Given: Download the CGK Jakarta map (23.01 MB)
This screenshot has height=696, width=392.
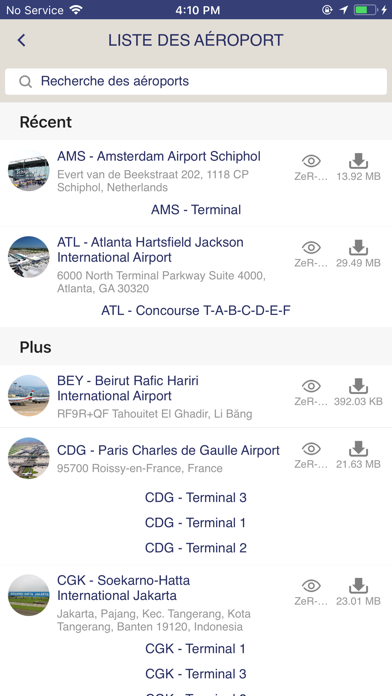Looking at the screenshot, I should pos(358,586).
